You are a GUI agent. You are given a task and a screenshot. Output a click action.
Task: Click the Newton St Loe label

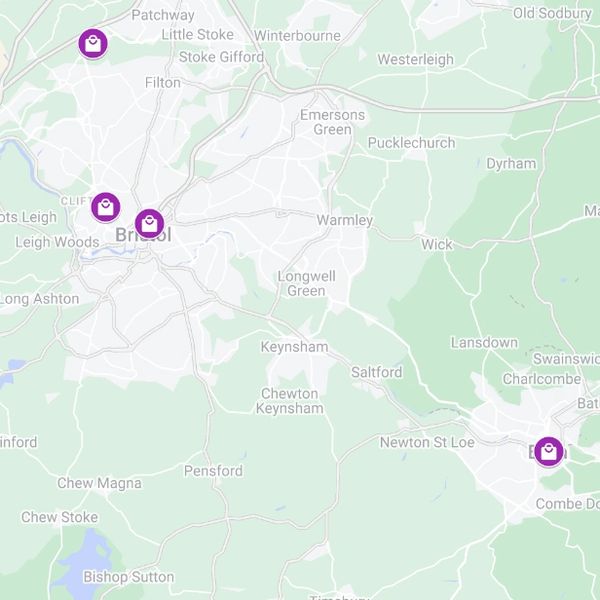[427, 442]
